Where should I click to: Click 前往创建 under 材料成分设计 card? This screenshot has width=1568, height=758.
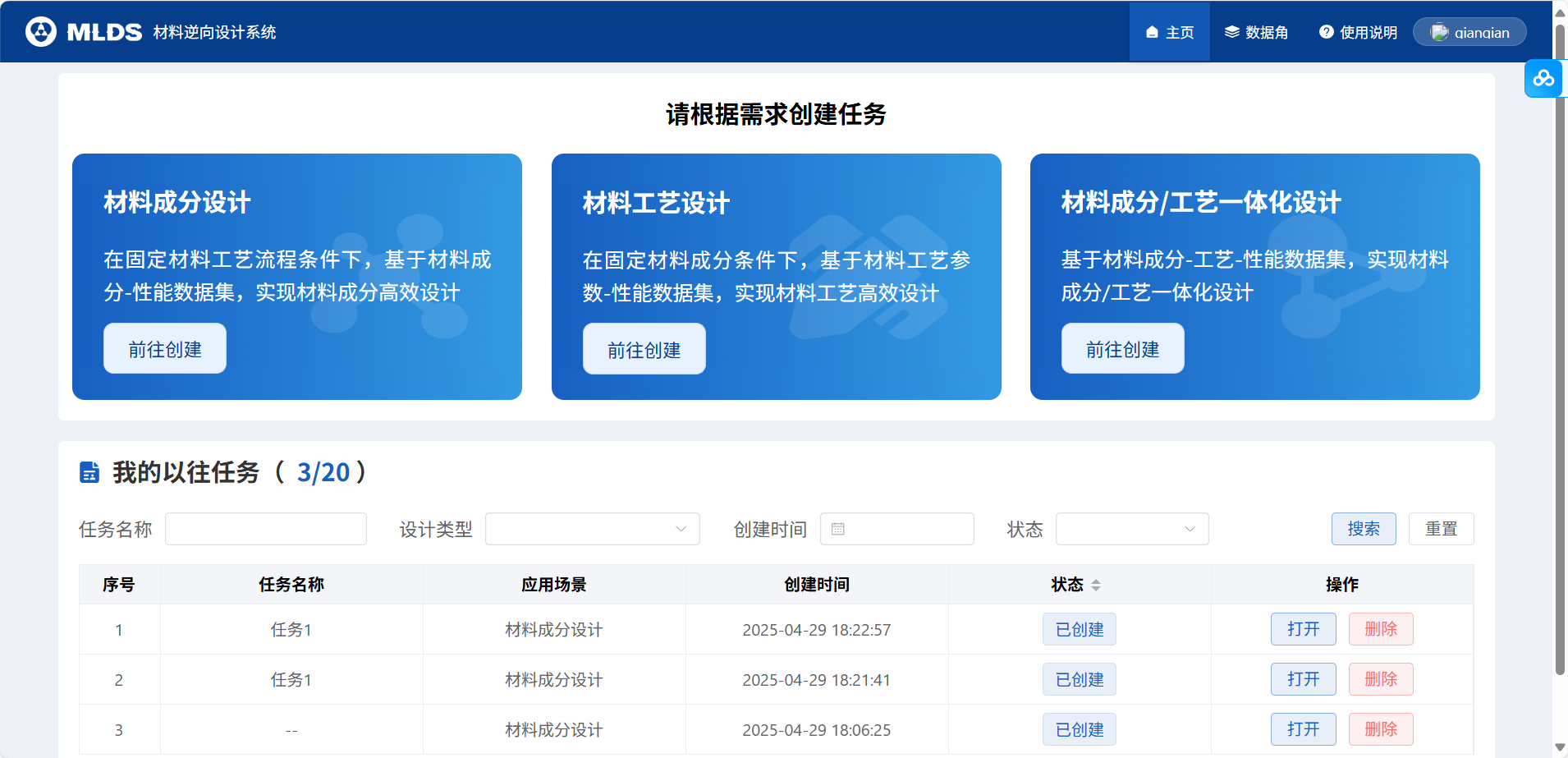coord(165,349)
